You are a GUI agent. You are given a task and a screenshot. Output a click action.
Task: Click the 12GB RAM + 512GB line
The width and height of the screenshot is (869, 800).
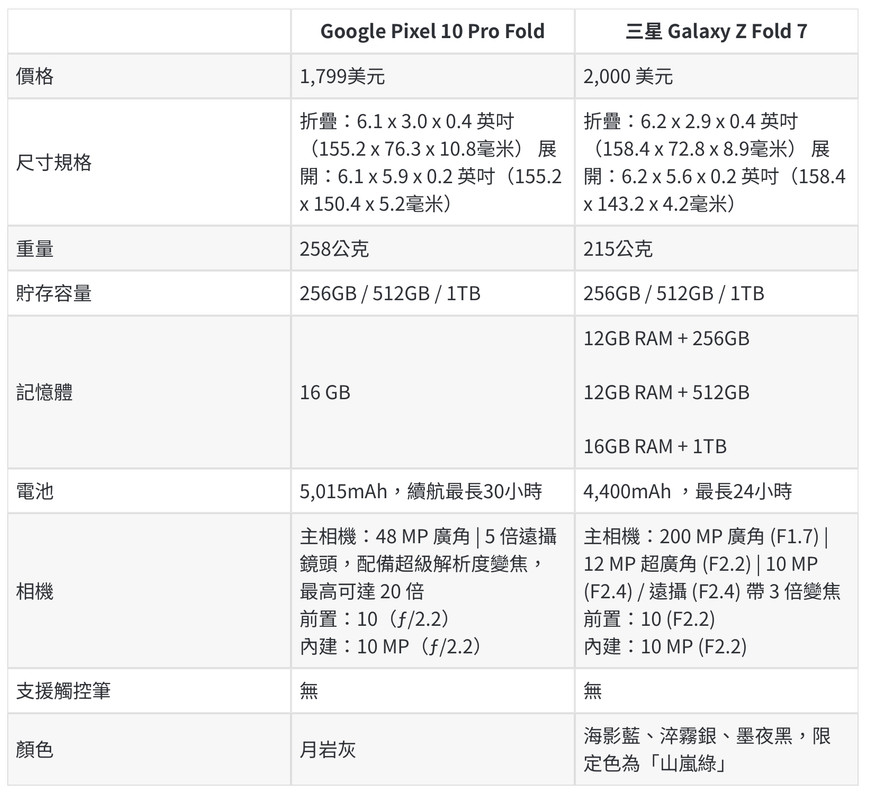(x=666, y=393)
